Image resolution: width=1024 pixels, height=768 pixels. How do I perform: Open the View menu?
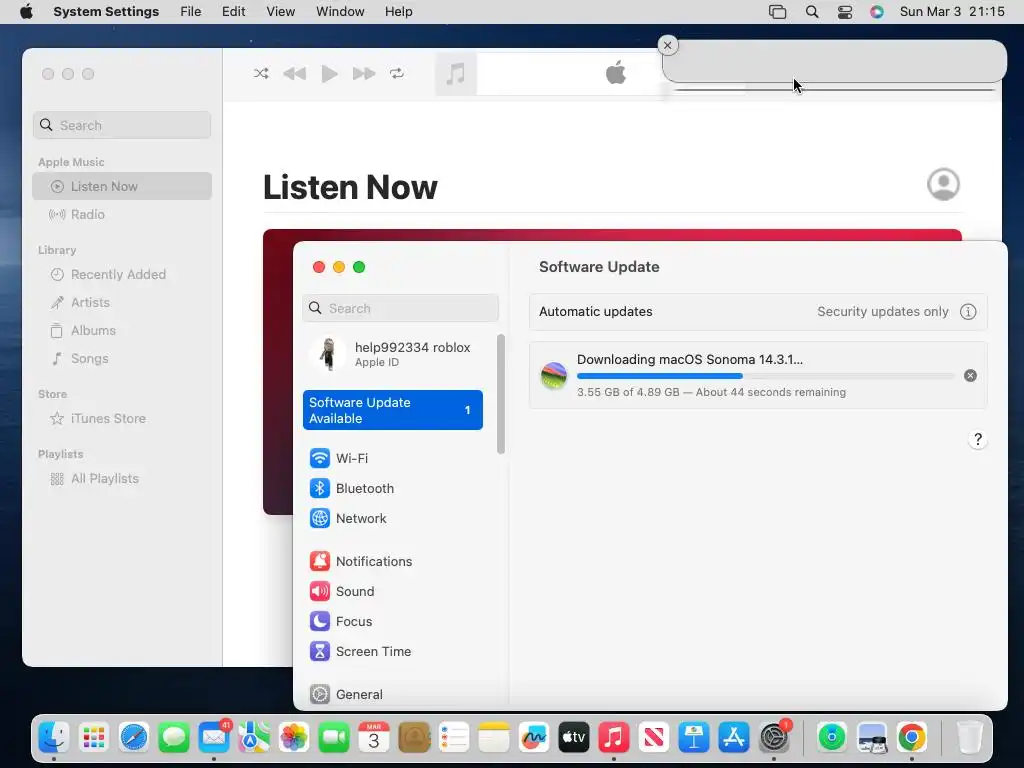coord(280,12)
